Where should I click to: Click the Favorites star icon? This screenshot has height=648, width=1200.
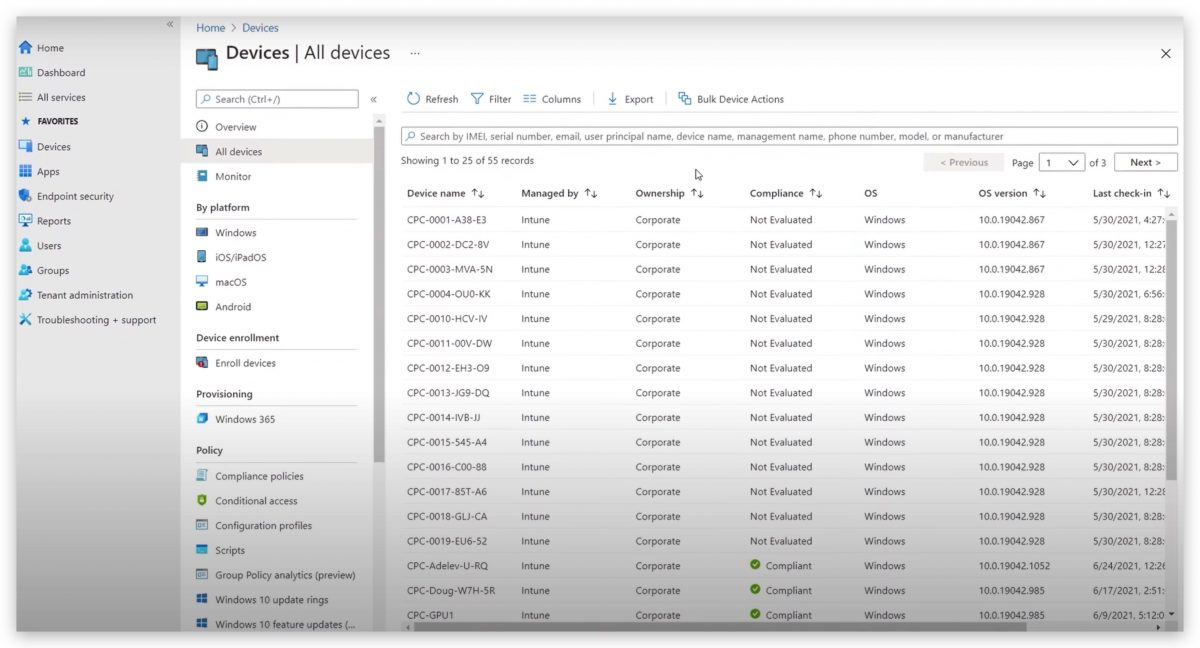point(25,121)
